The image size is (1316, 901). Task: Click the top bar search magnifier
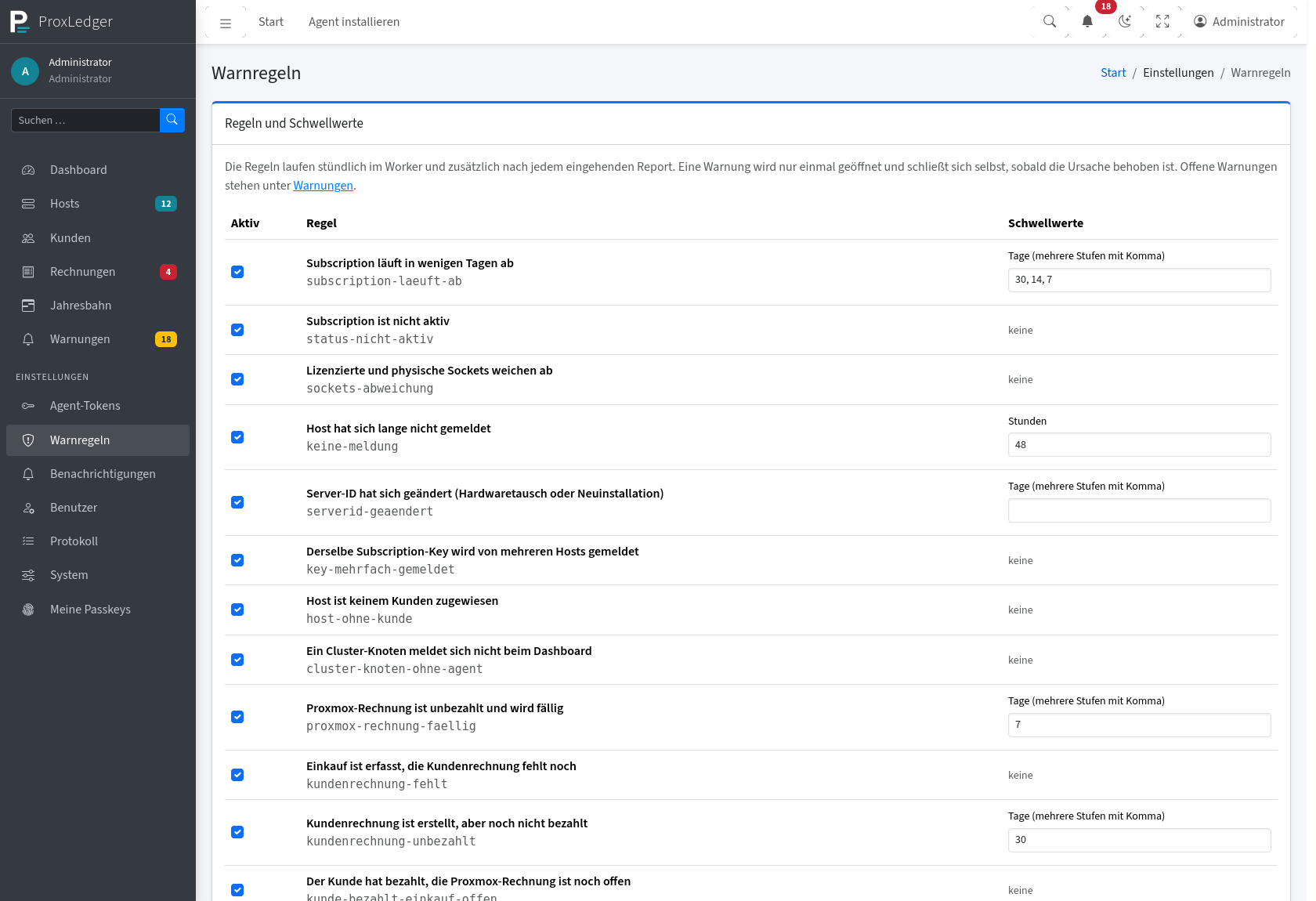pos(1050,22)
